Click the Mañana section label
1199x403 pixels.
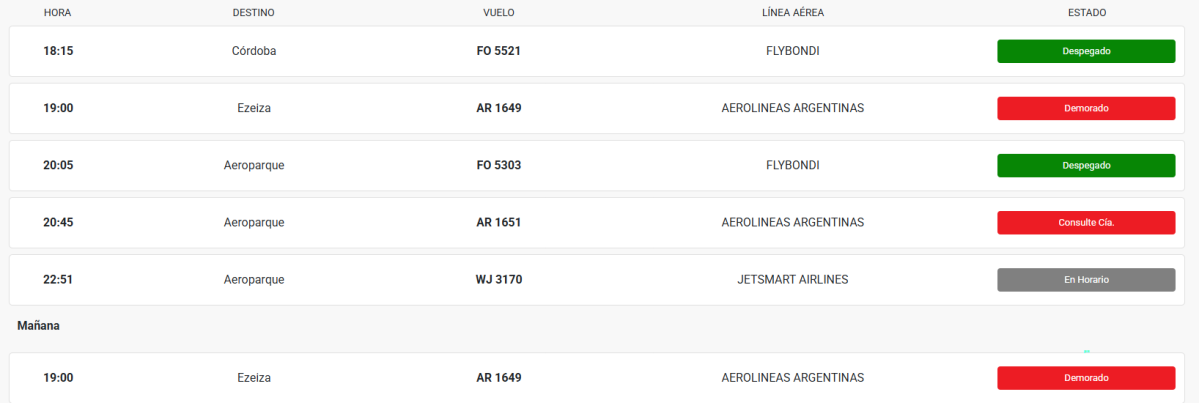tap(38, 326)
